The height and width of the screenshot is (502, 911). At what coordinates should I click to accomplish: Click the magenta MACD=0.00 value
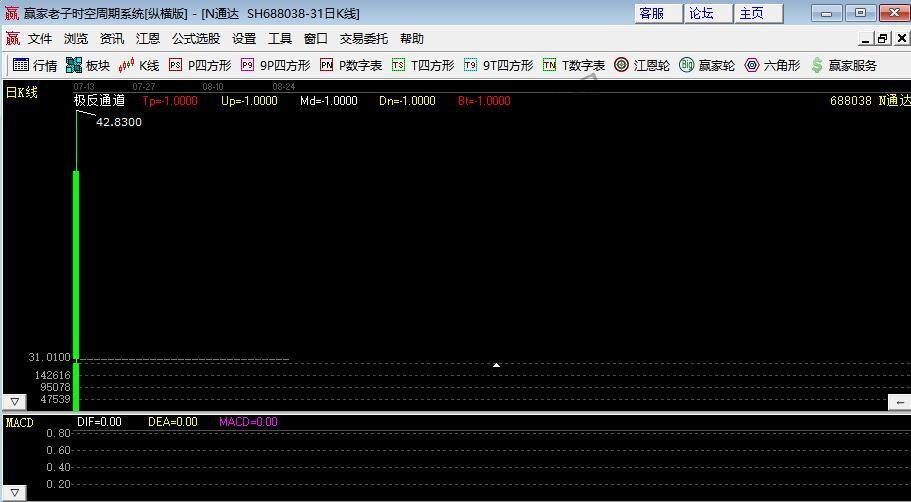pyautogui.click(x=248, y=422)
